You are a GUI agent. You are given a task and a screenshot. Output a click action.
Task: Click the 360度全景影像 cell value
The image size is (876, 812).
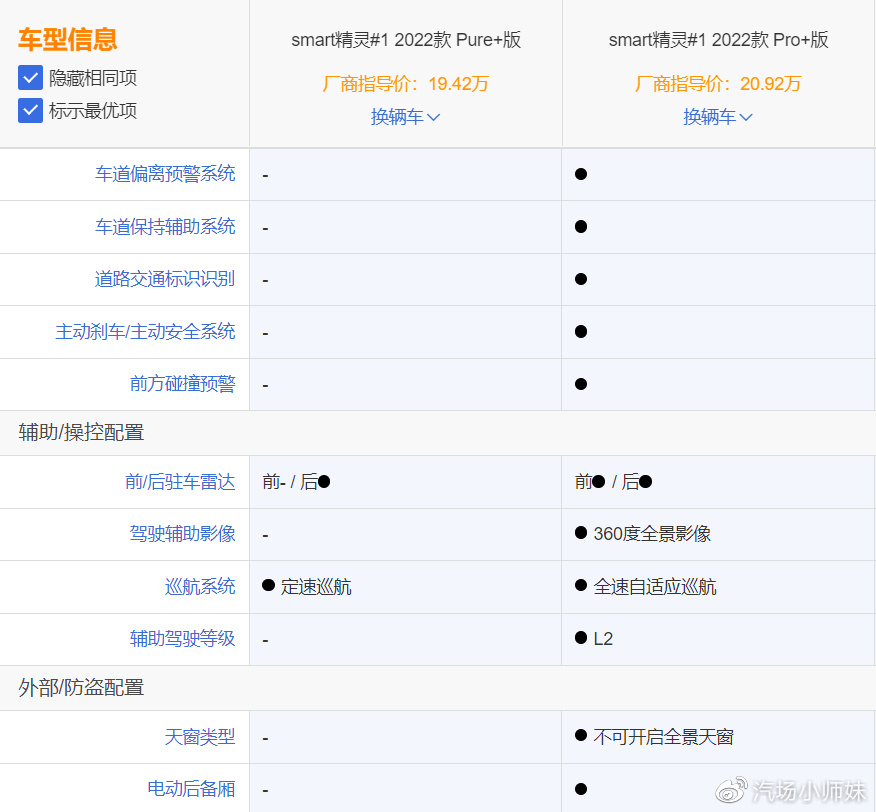652,534
